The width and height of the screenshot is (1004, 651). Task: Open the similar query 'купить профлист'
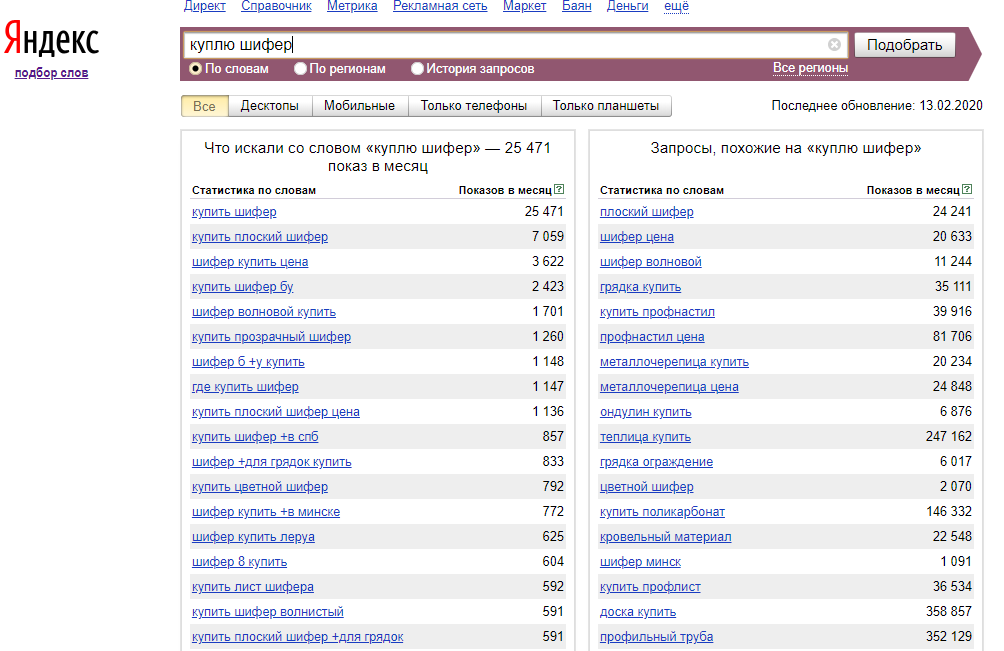650,586
